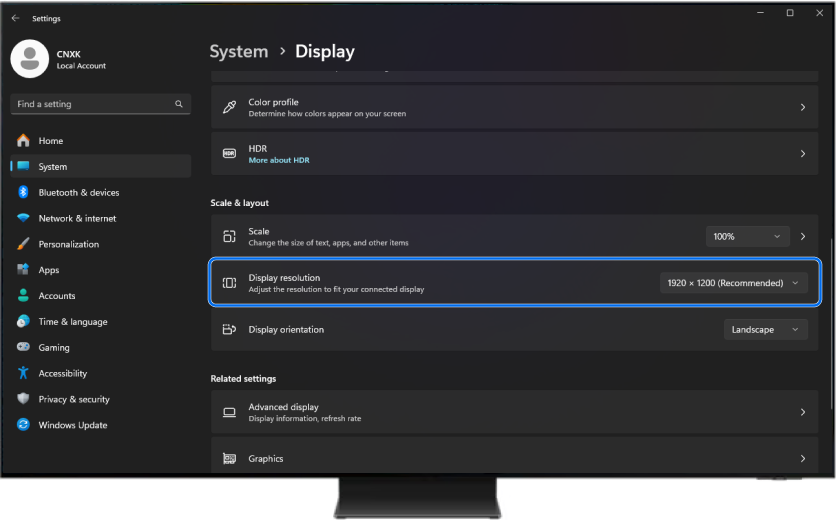This screenshot has height=520, width=836.
Task: Open the Display resolution dropdown
Action: 733,283
